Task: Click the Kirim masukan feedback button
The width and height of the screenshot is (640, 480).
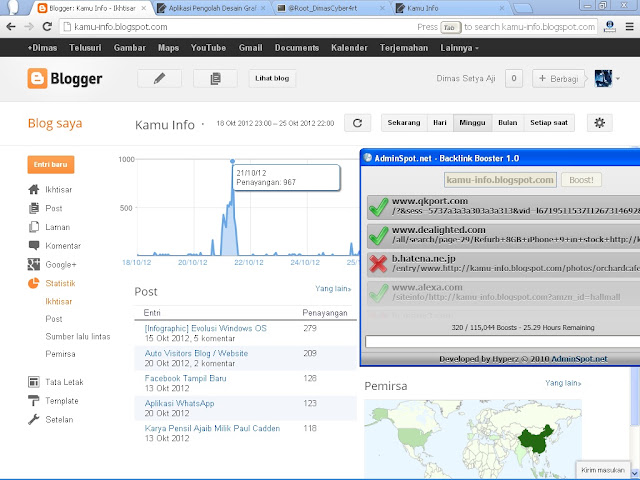Action: (x=603, y=470)
